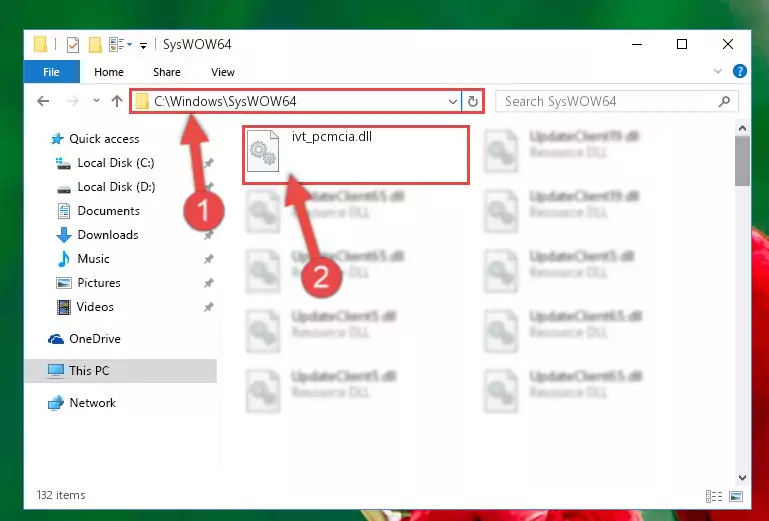Click the pin icon beside Local Disk (C:)
The image size is (769, 521).
[x=208, y=163]
